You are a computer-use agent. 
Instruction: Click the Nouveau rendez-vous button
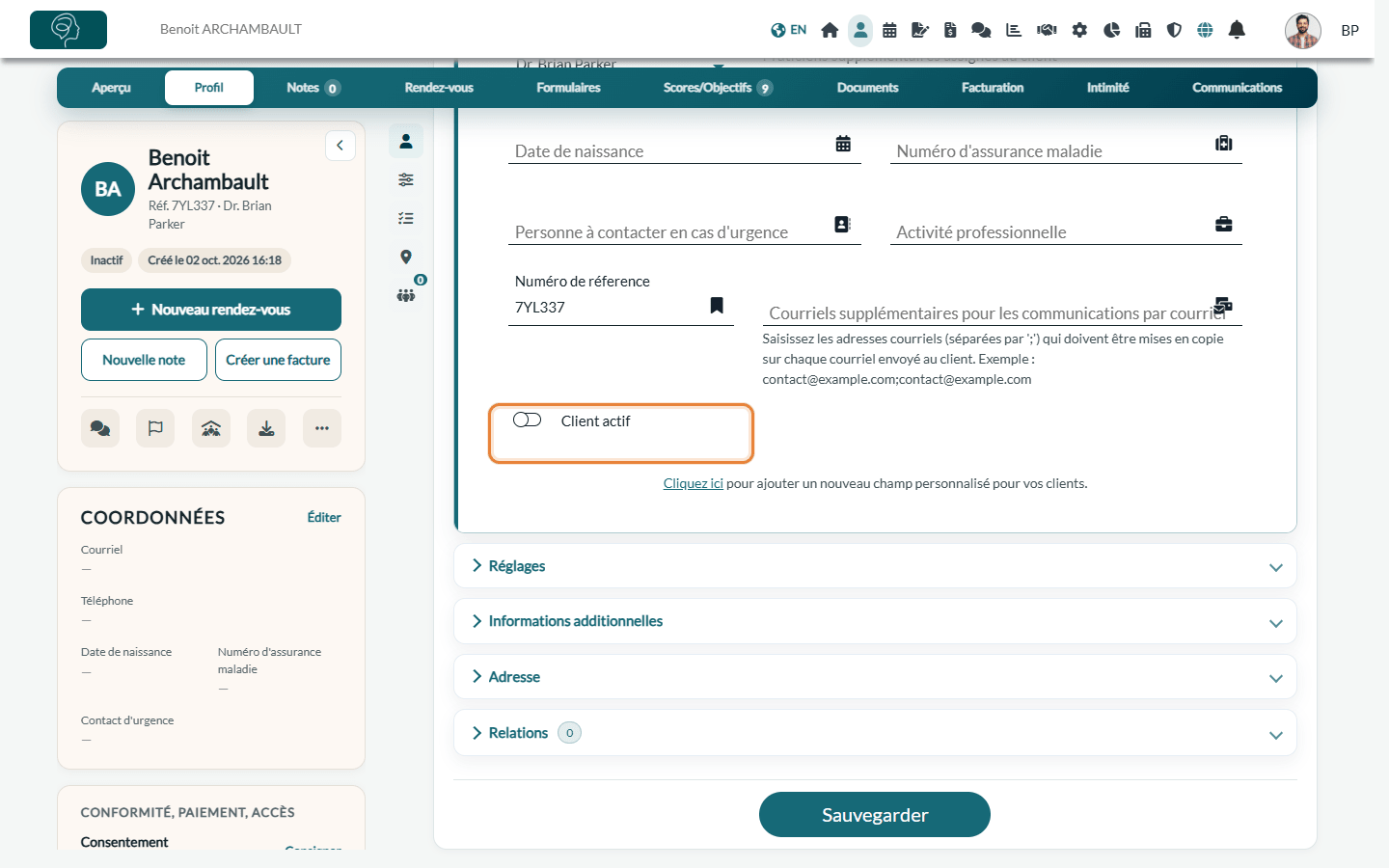(211, 310)
